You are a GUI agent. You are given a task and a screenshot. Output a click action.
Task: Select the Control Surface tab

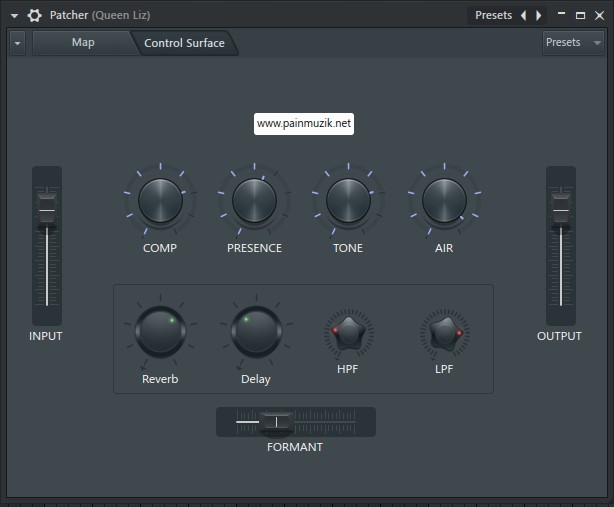pos(184,43)
